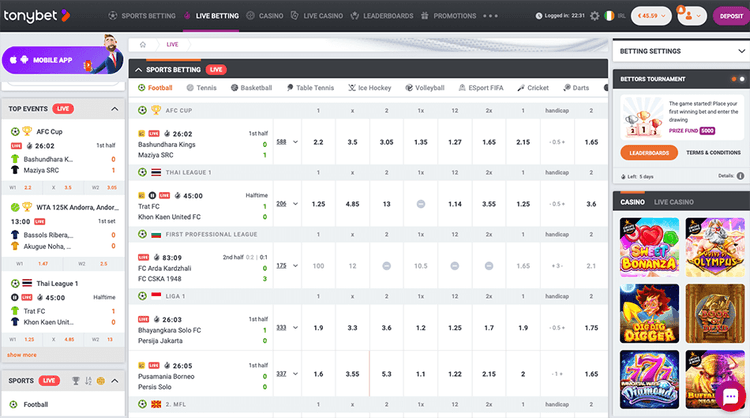Open the 777 Diamonds game thumbnail
750x418 pixels.
tap(649, 379)
